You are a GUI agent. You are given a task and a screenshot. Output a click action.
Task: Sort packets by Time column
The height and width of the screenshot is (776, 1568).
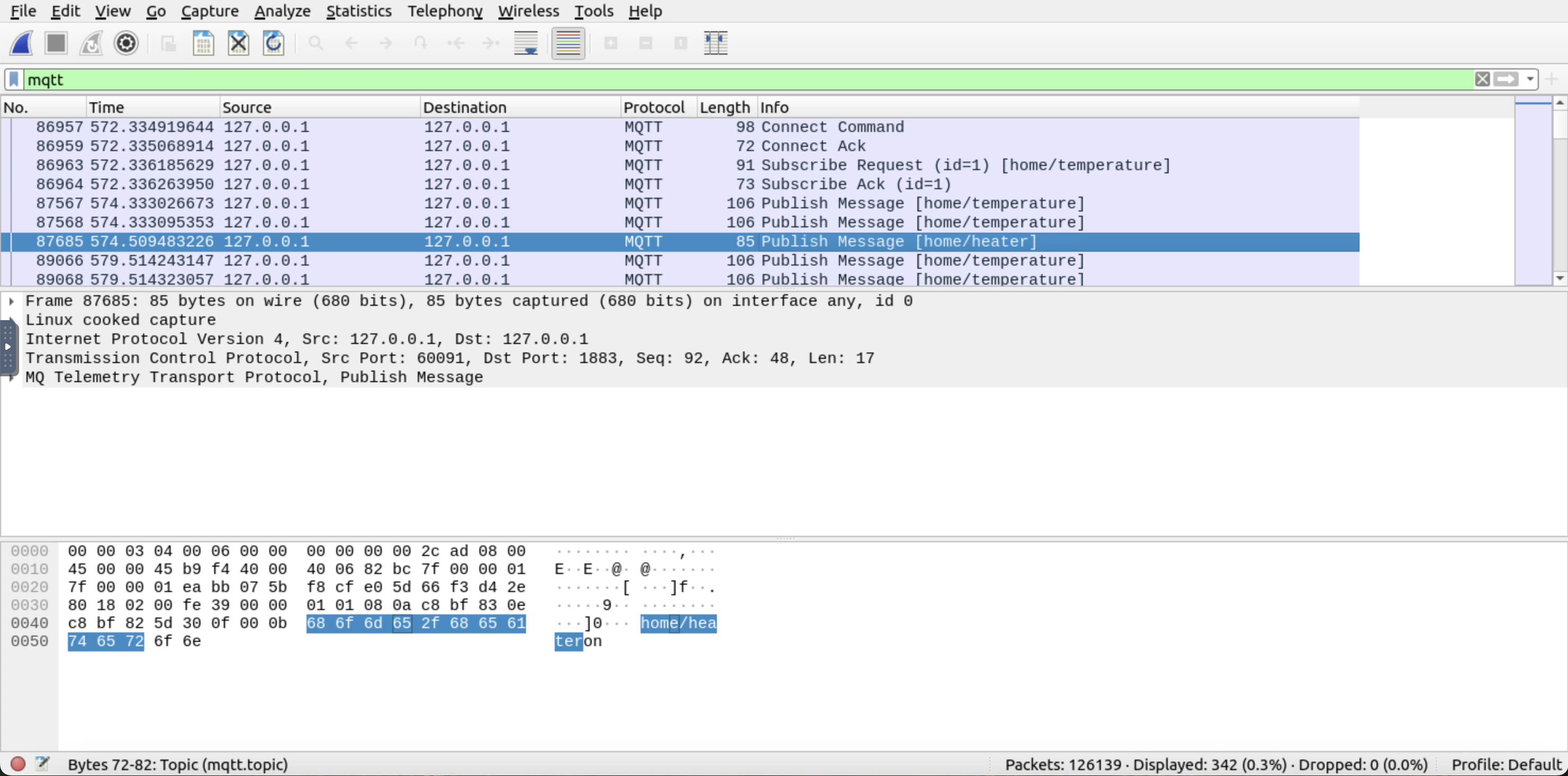[x=153, y=107]
